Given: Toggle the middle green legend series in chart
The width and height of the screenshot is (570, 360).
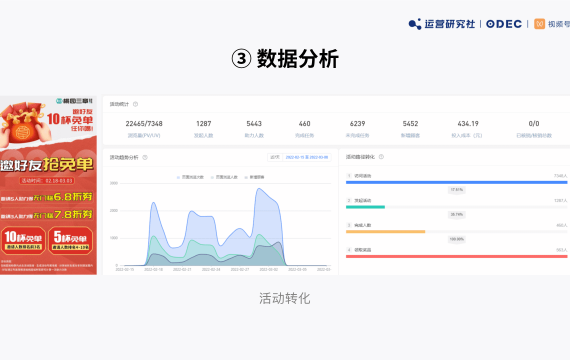Looking at the screenshot, I should point(224,177).
